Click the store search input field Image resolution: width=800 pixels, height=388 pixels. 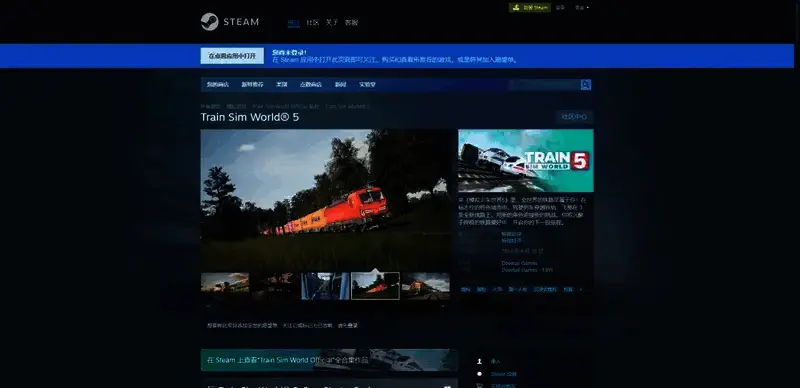tap(544, 85)
